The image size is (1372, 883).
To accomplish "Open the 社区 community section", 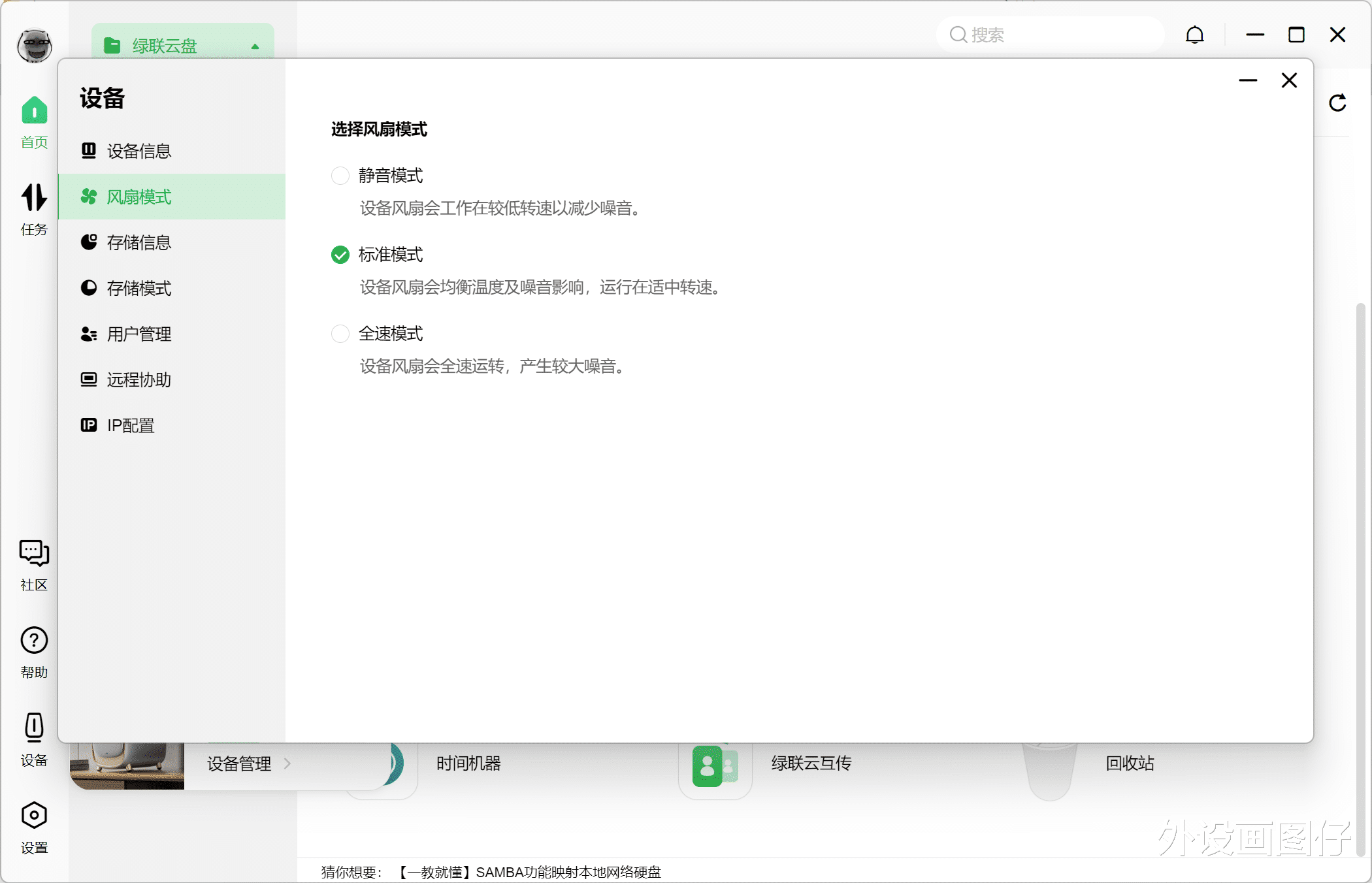I will (x=33, y=566).
